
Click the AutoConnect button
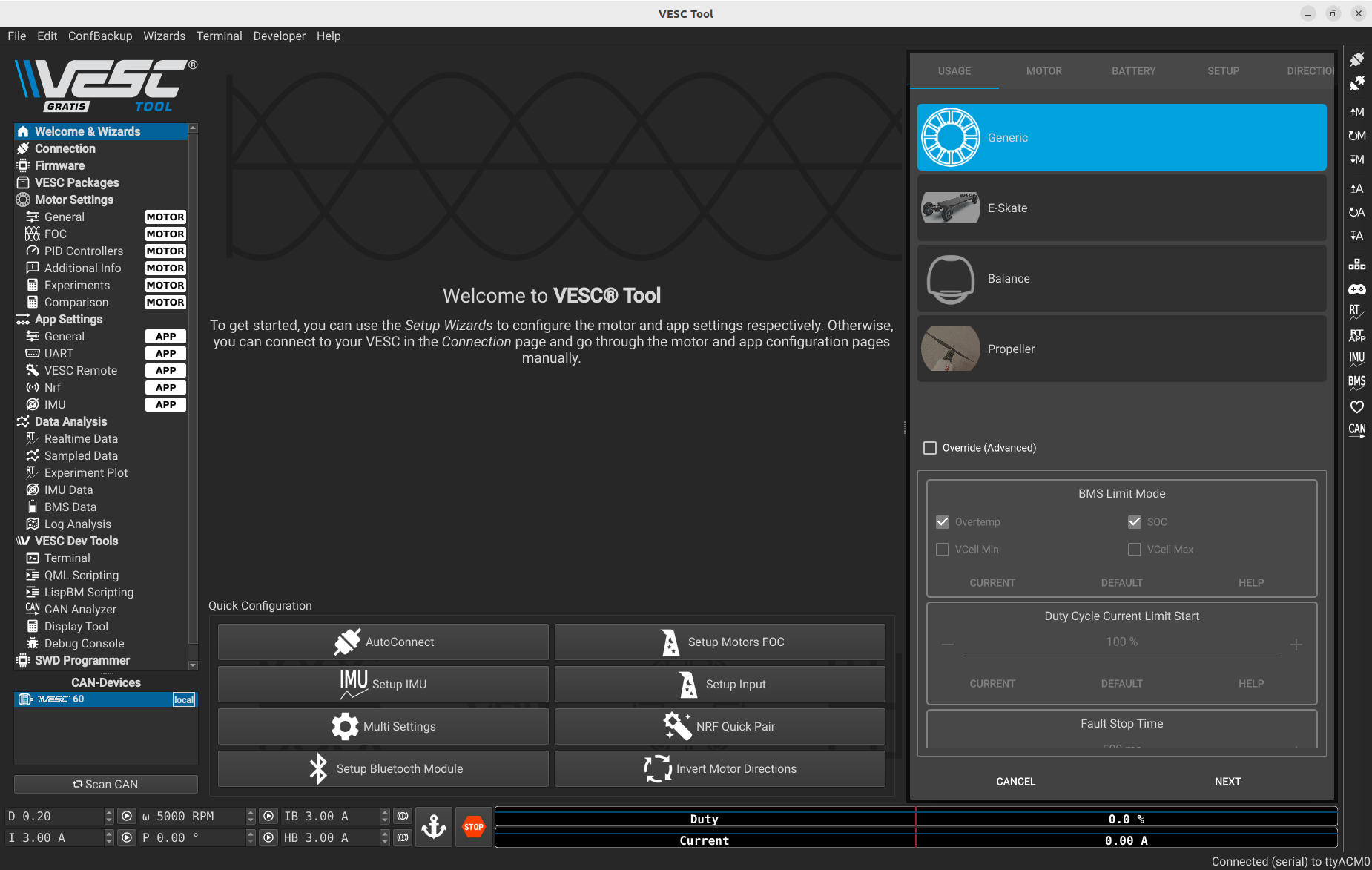tap(383, 642)
